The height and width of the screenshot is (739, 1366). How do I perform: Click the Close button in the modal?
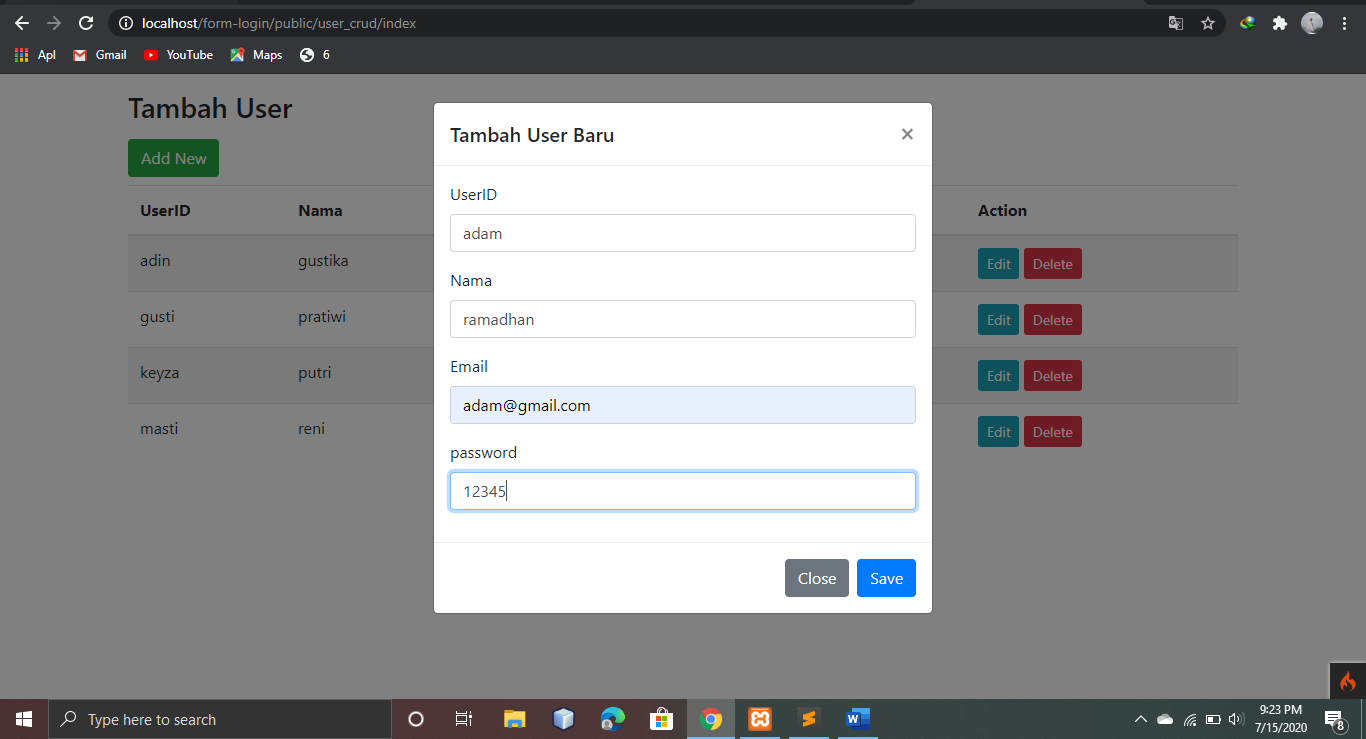pyautogui.click(x=817, y=578)
